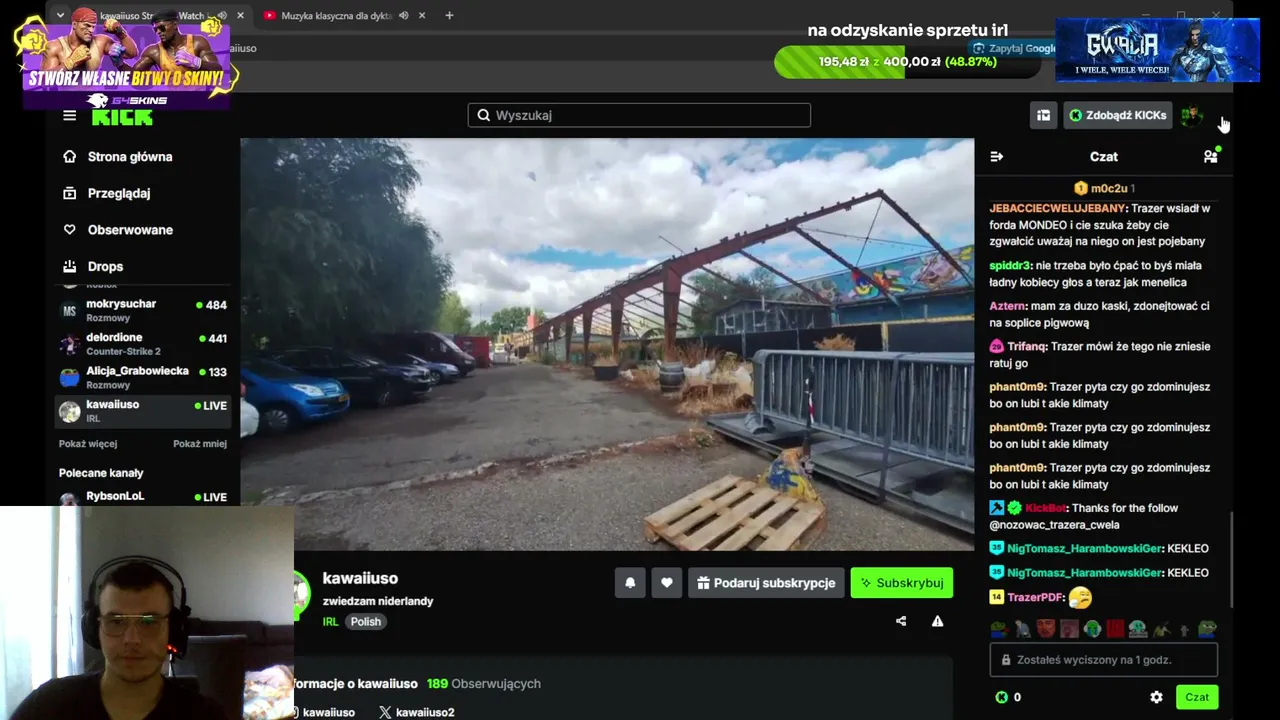Select kawaiiuso channel in sidebar

pyautogui.click(x=143, y=411)
